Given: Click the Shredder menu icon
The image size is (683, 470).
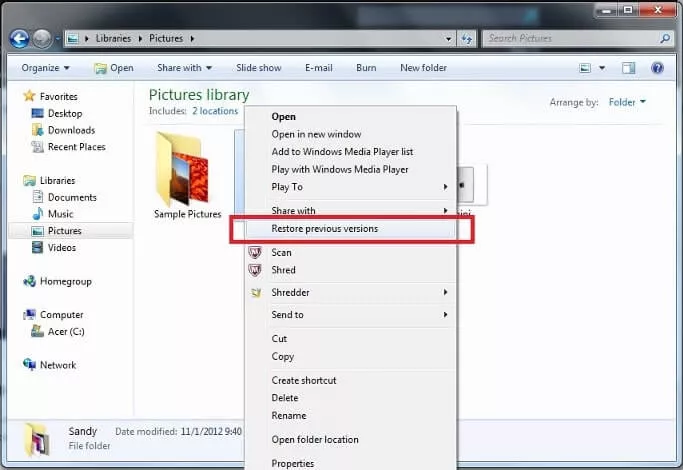Looking at the screenshot, I should 256,293.
